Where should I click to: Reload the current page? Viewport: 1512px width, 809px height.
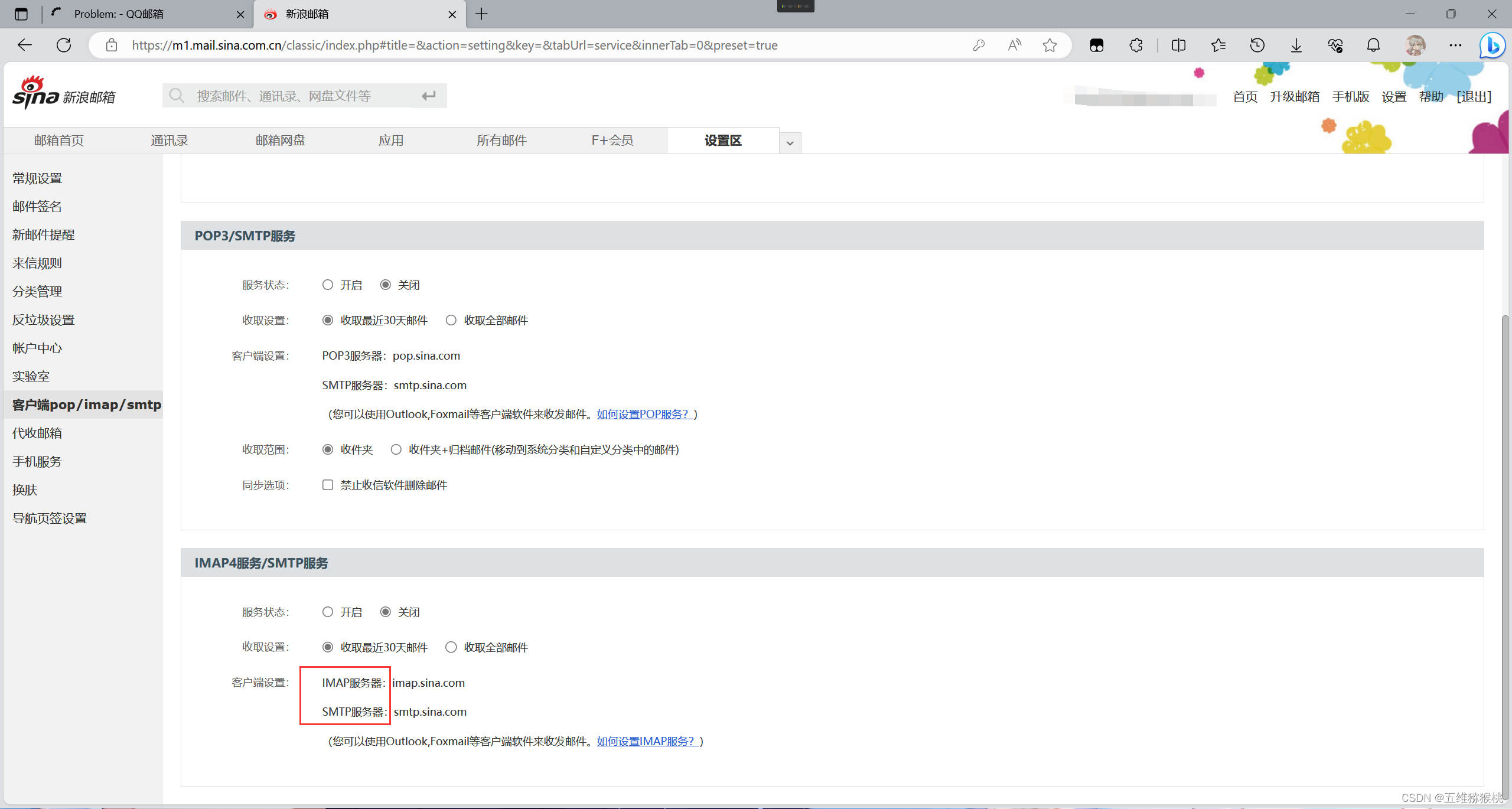point(64,45)
